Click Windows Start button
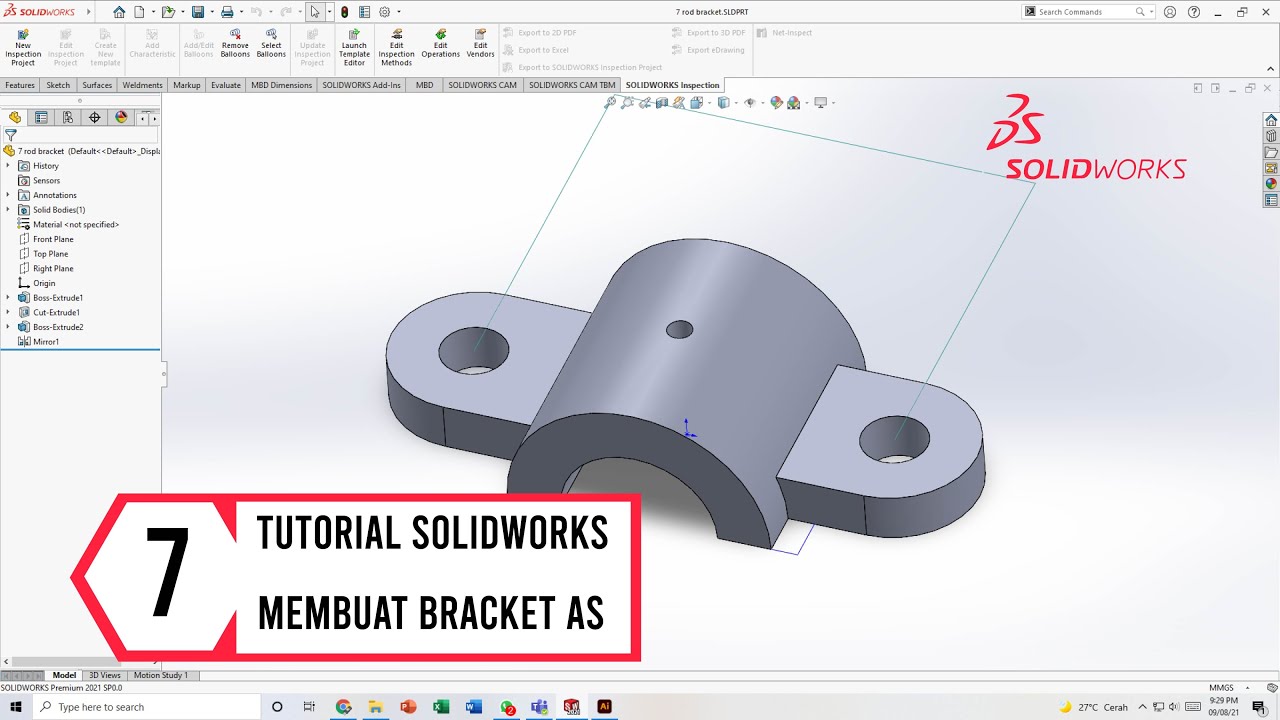The width and height of the screenshot is (1280, 720). point(16,707)
